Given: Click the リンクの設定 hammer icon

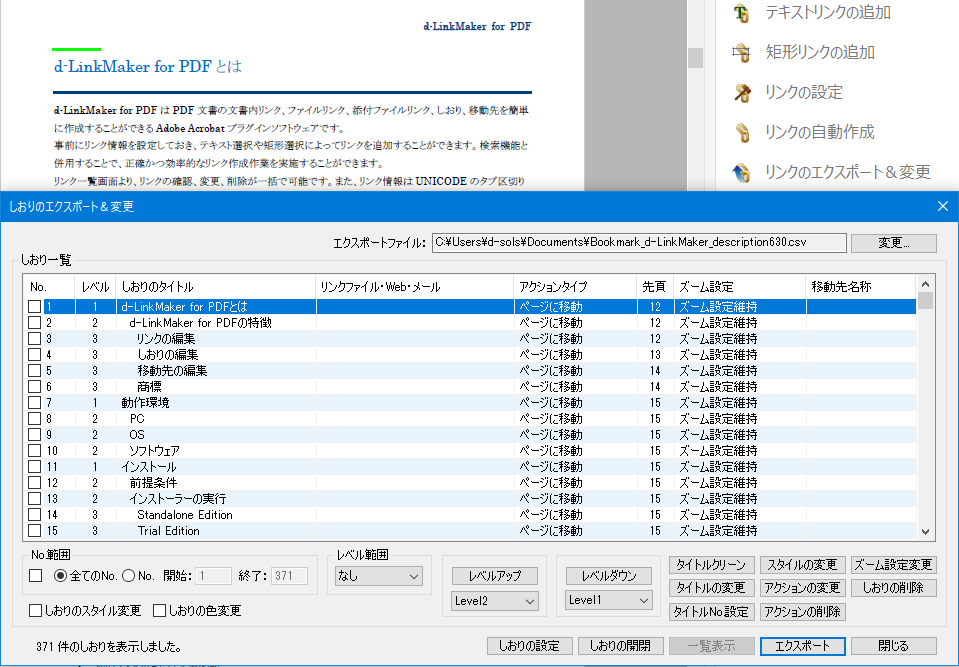Looking at the screenshot, I should [742, 92].
